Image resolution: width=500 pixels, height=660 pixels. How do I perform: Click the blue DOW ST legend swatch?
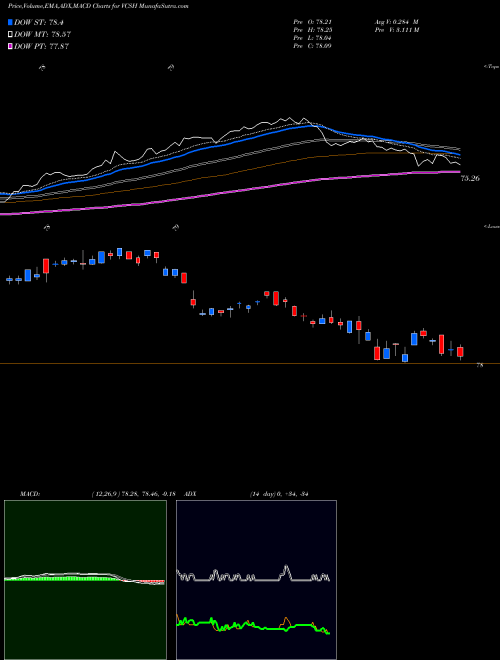[x=10, y=22]
